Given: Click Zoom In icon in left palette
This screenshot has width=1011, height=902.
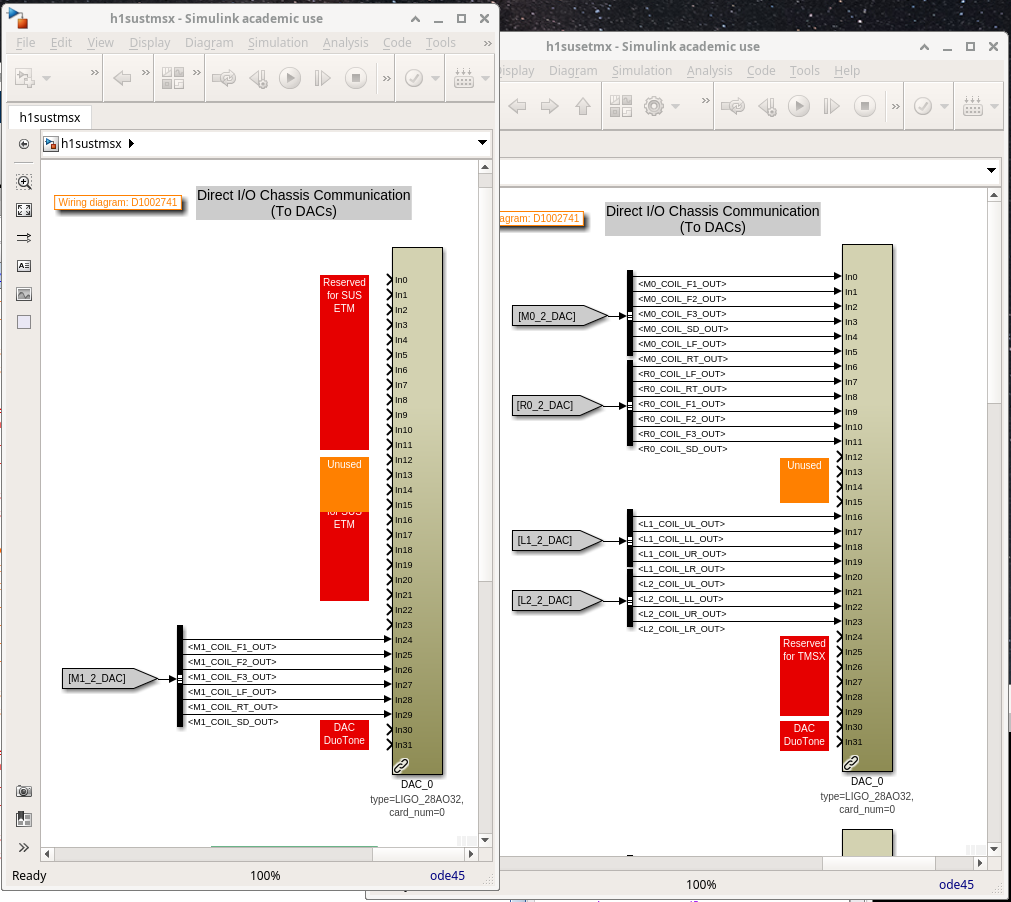Looking at the screenshot, I should coord(24,182).
